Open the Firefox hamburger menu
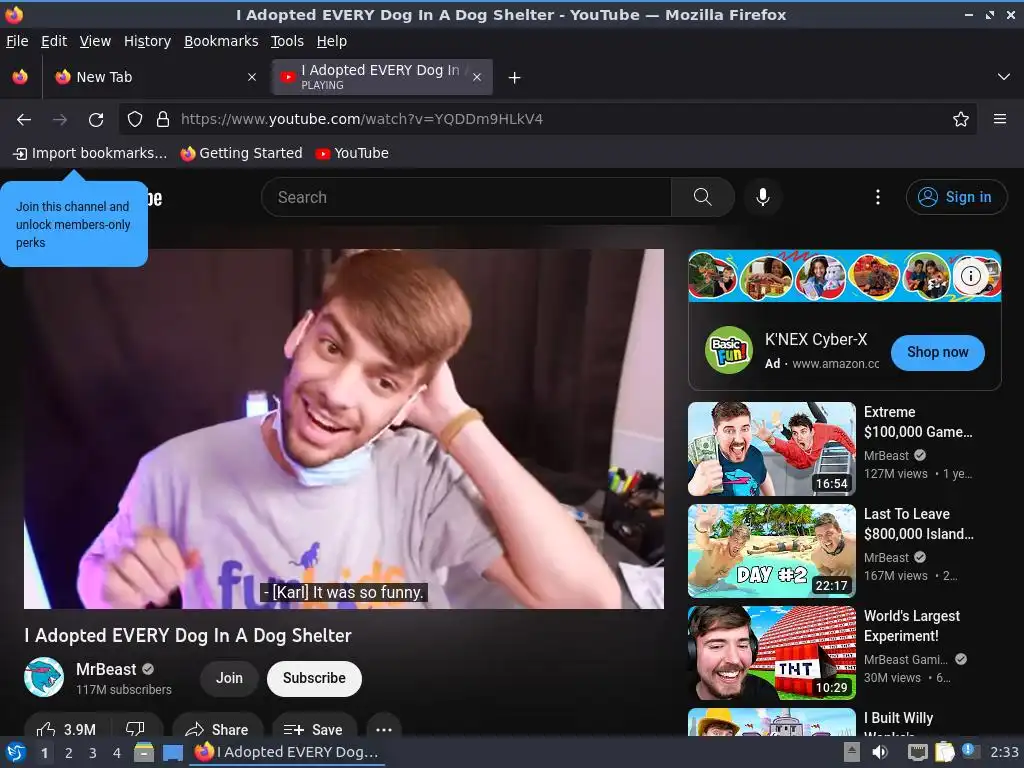 point(999,119)
